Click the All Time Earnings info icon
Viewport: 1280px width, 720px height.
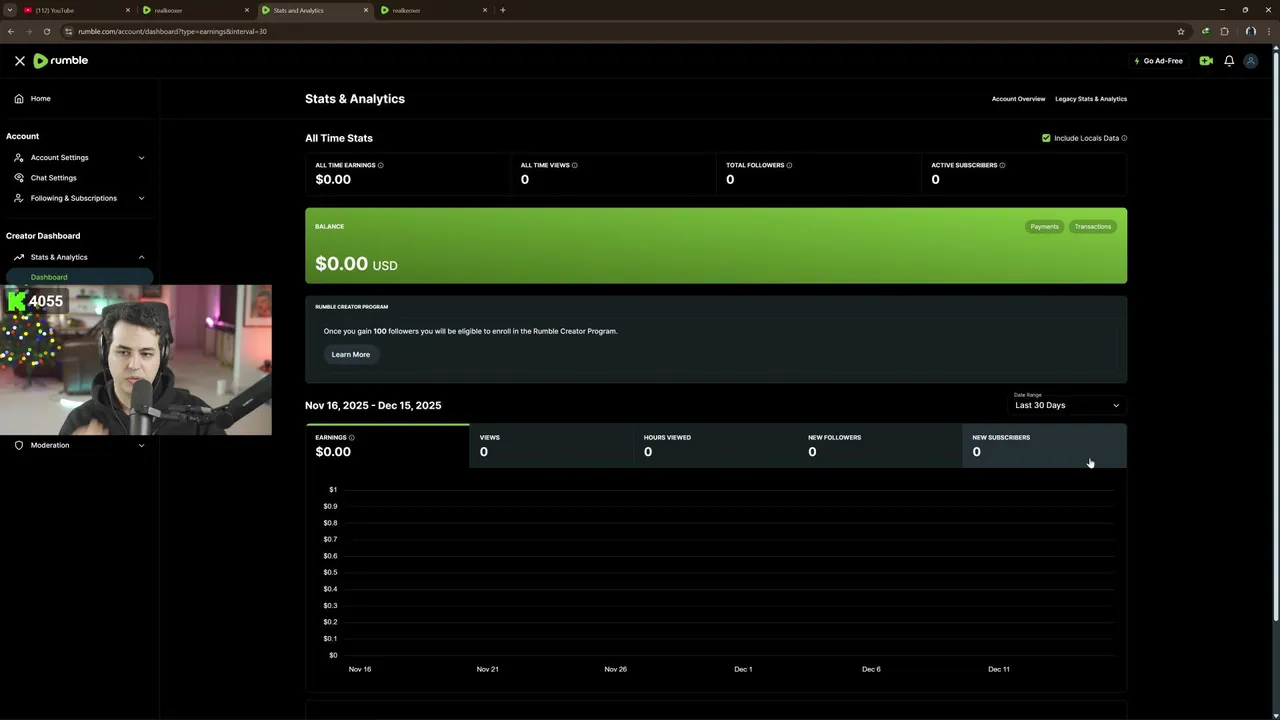[x=381, y=165]
